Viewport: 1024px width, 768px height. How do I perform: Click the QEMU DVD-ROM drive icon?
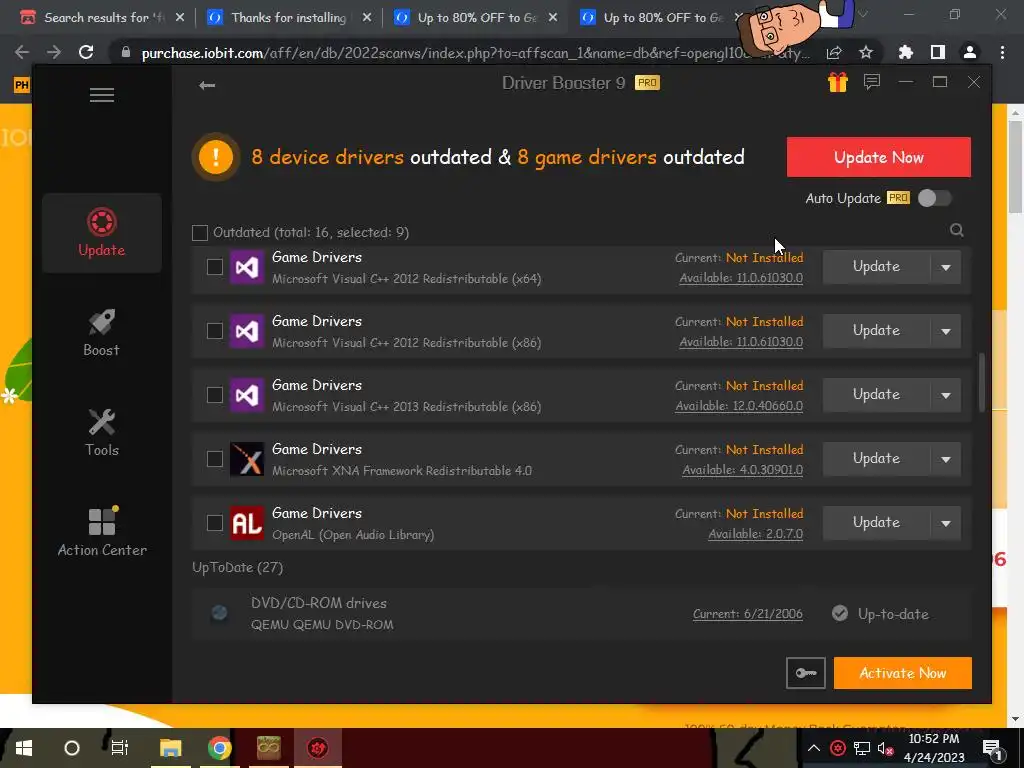pos(219,613)
